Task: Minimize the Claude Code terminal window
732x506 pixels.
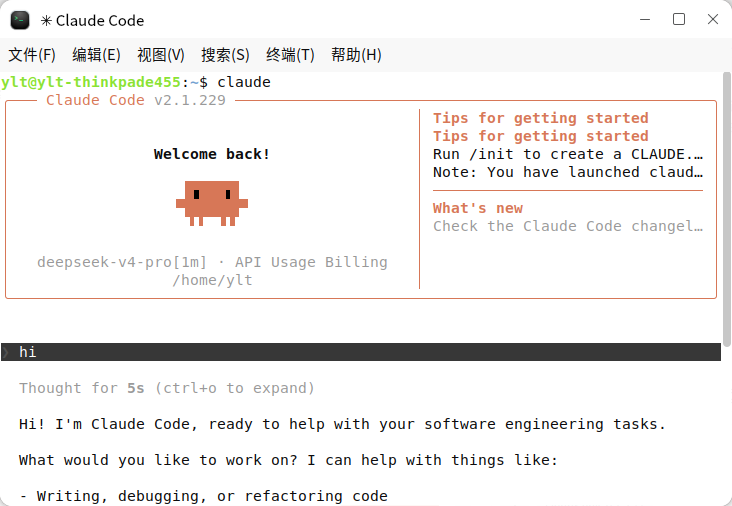Action: (x=645, y=20)
